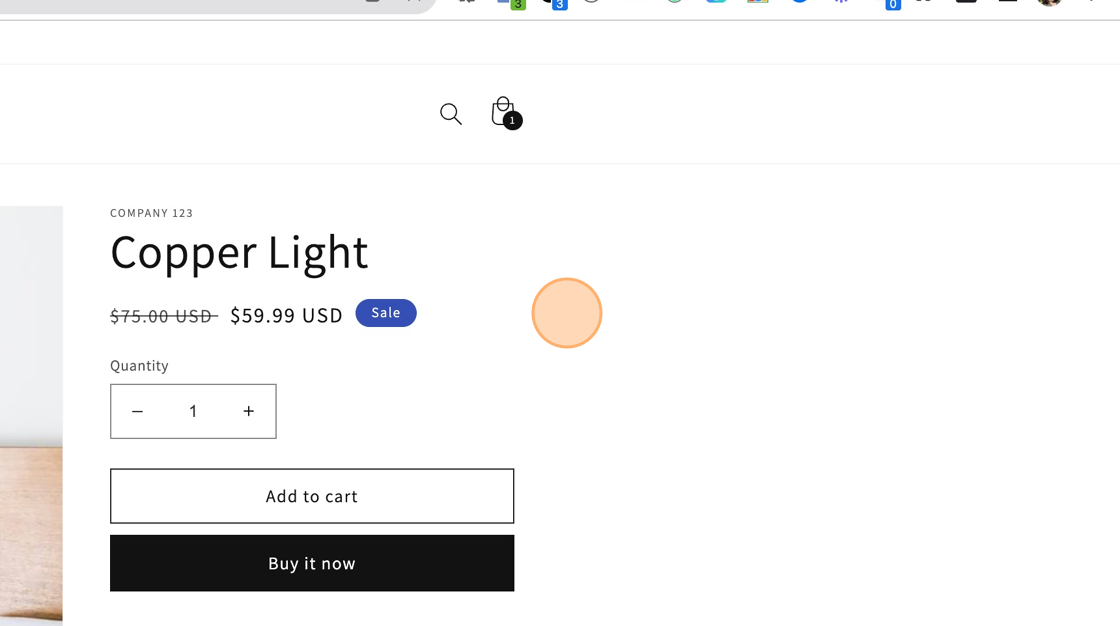This screenshot has height=626, width=1120.
Task: Click the extension icon with blue 3 badge
Action: [x=555, y=3]
